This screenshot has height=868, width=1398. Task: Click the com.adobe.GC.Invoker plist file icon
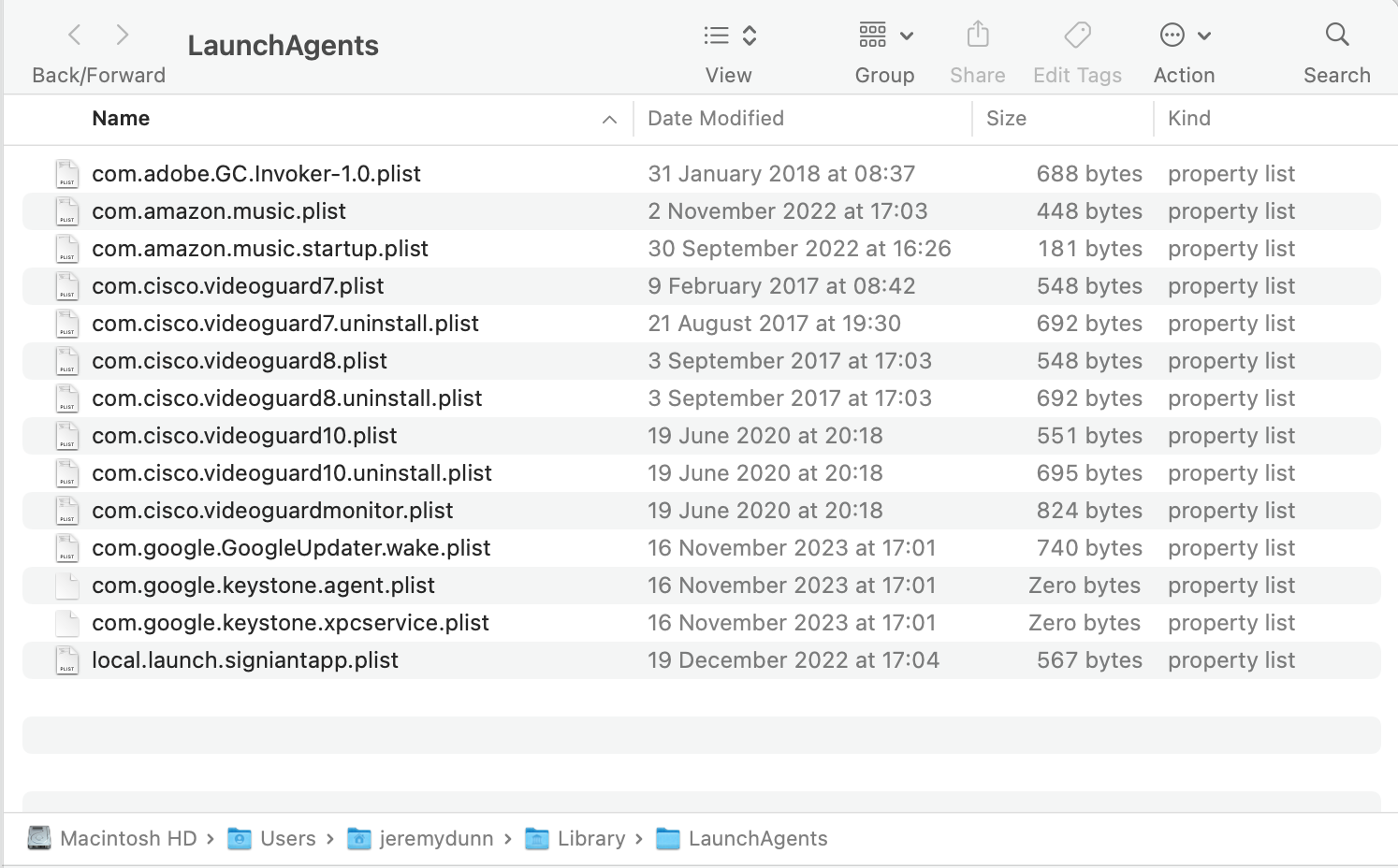pos(66,174)
